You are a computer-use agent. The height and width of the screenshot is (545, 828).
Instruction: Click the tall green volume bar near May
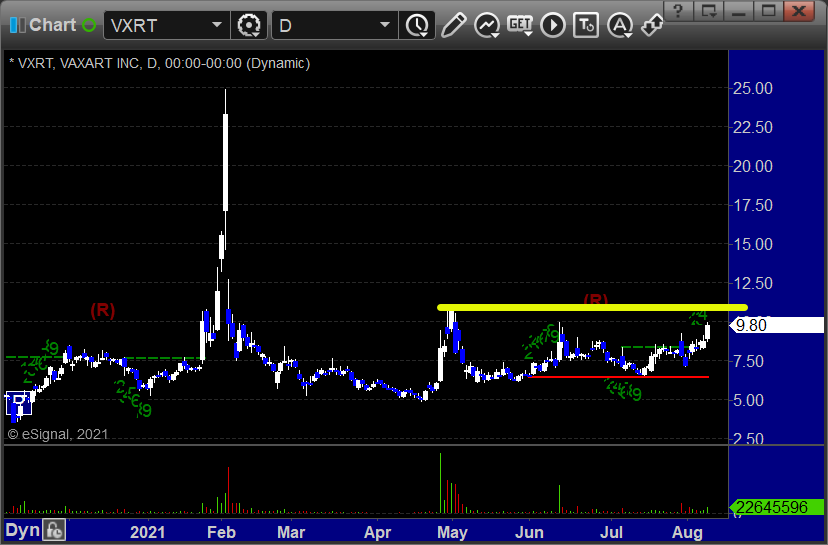440,483
